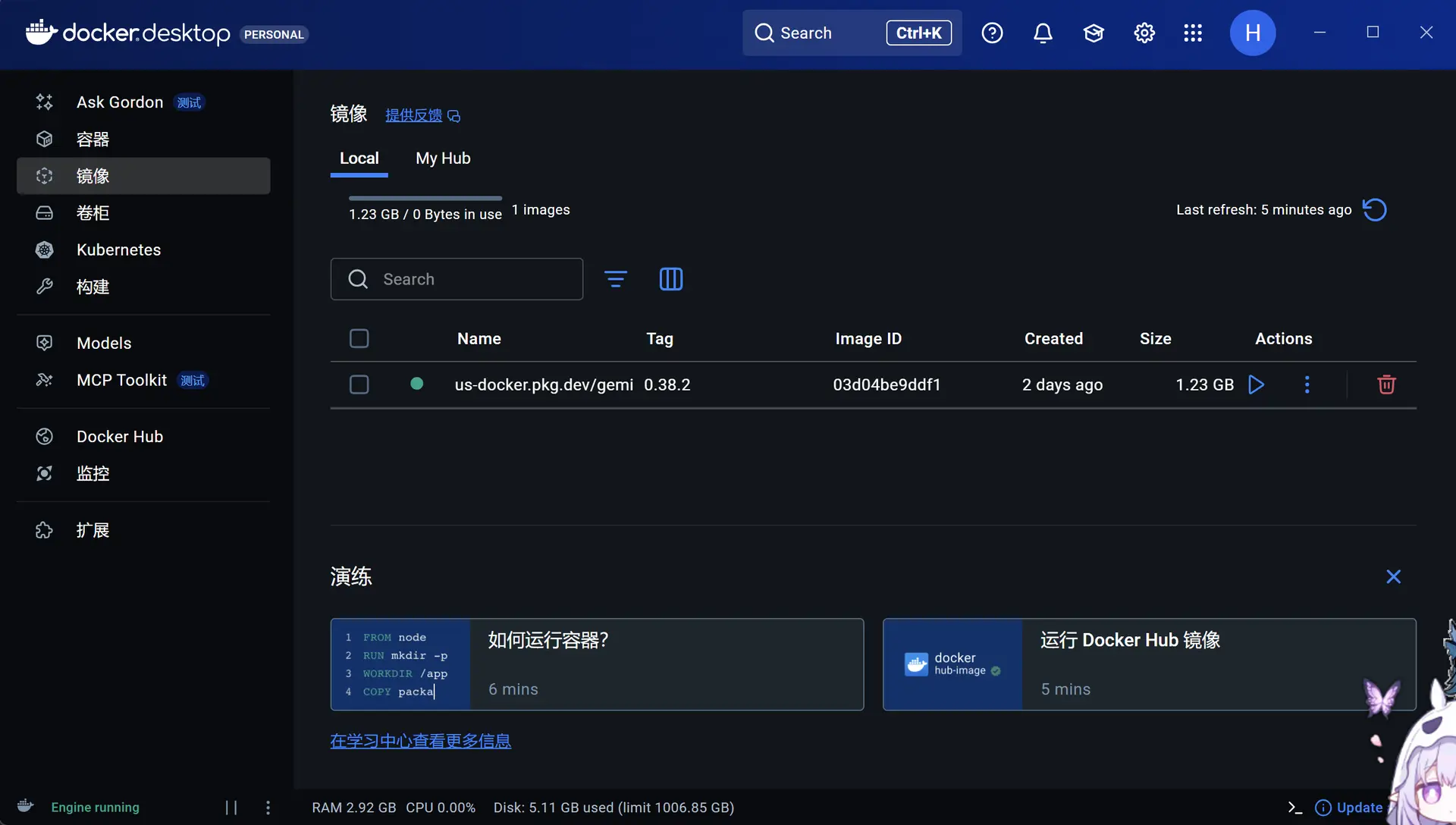Open notifications bell icon
The width and height of the screenshot is (1456, 825).
(x=1043, y=33)
